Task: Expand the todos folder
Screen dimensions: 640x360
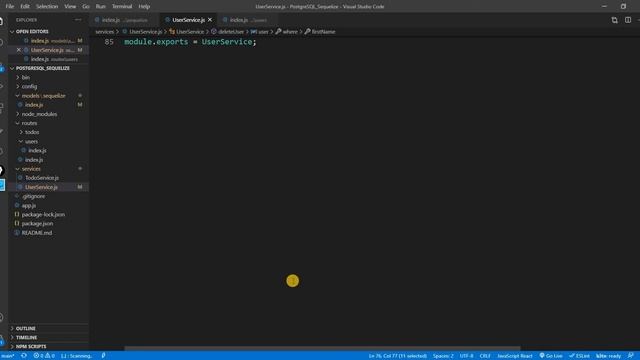Action: coord(48,132)
